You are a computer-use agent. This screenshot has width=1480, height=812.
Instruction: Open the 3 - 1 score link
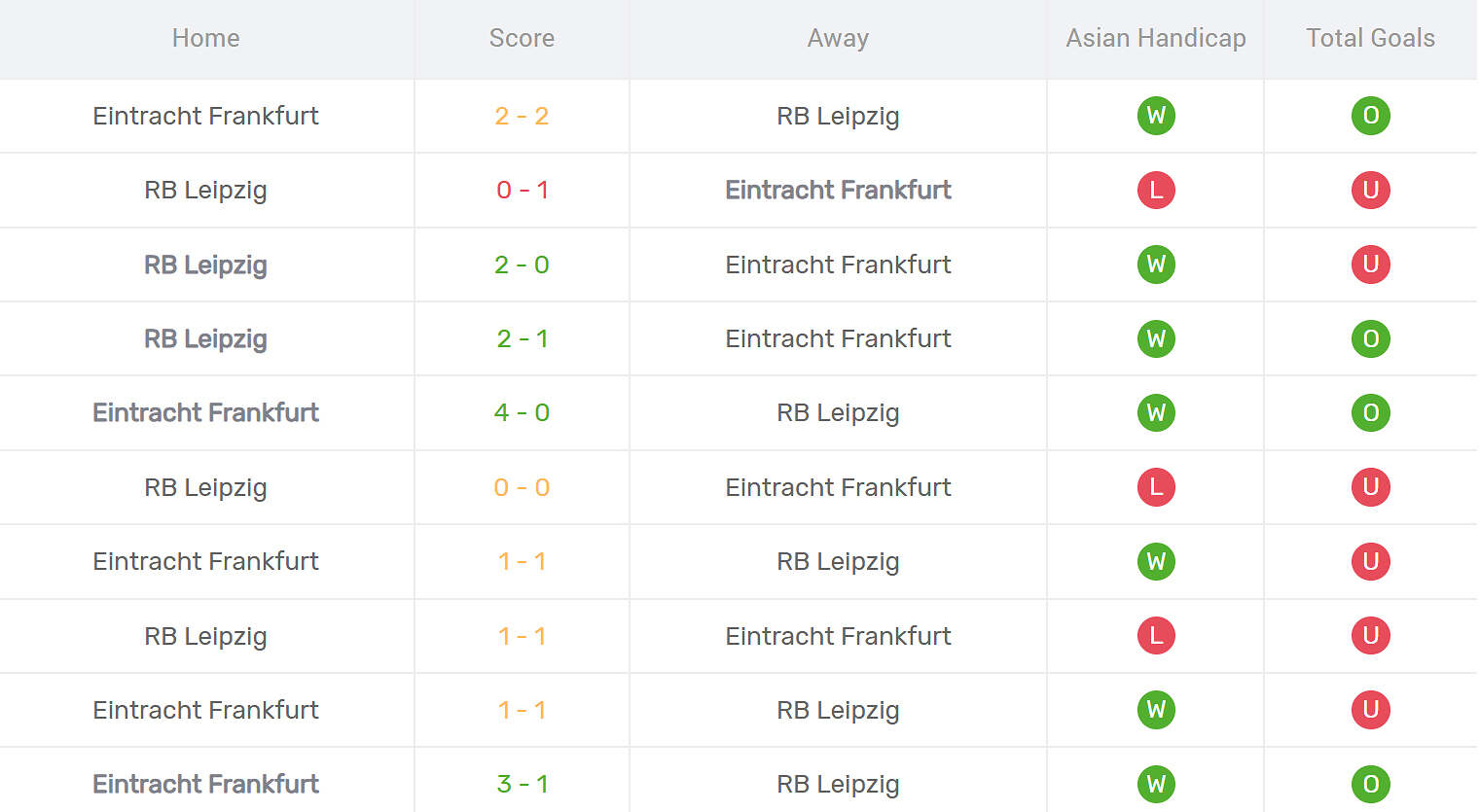coord(522,784)
